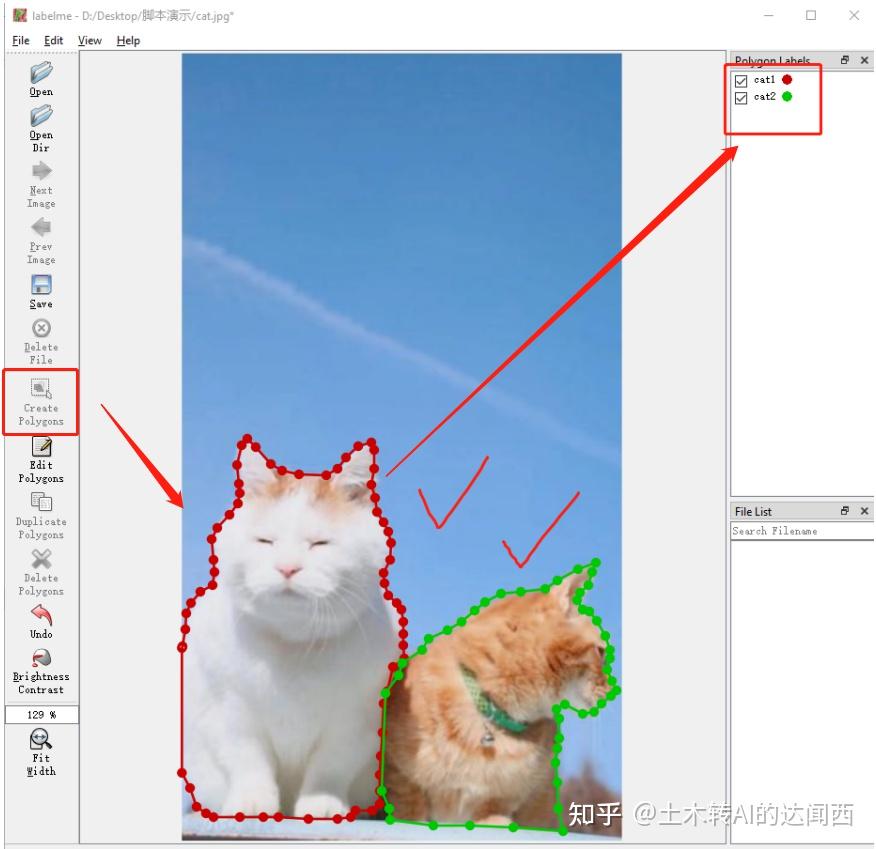876x849 pixels.
Task: Toggle the cat2 label checkbox
Action: click(x=740, y=97)
